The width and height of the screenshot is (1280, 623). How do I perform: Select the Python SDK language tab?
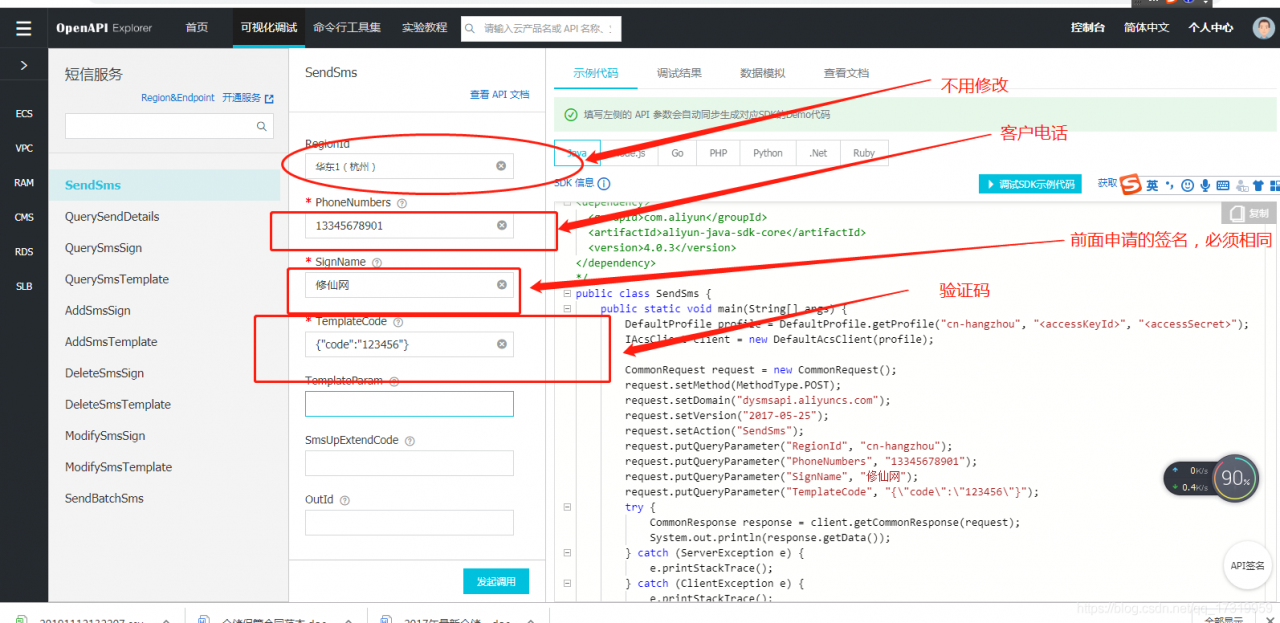(768, 153)
